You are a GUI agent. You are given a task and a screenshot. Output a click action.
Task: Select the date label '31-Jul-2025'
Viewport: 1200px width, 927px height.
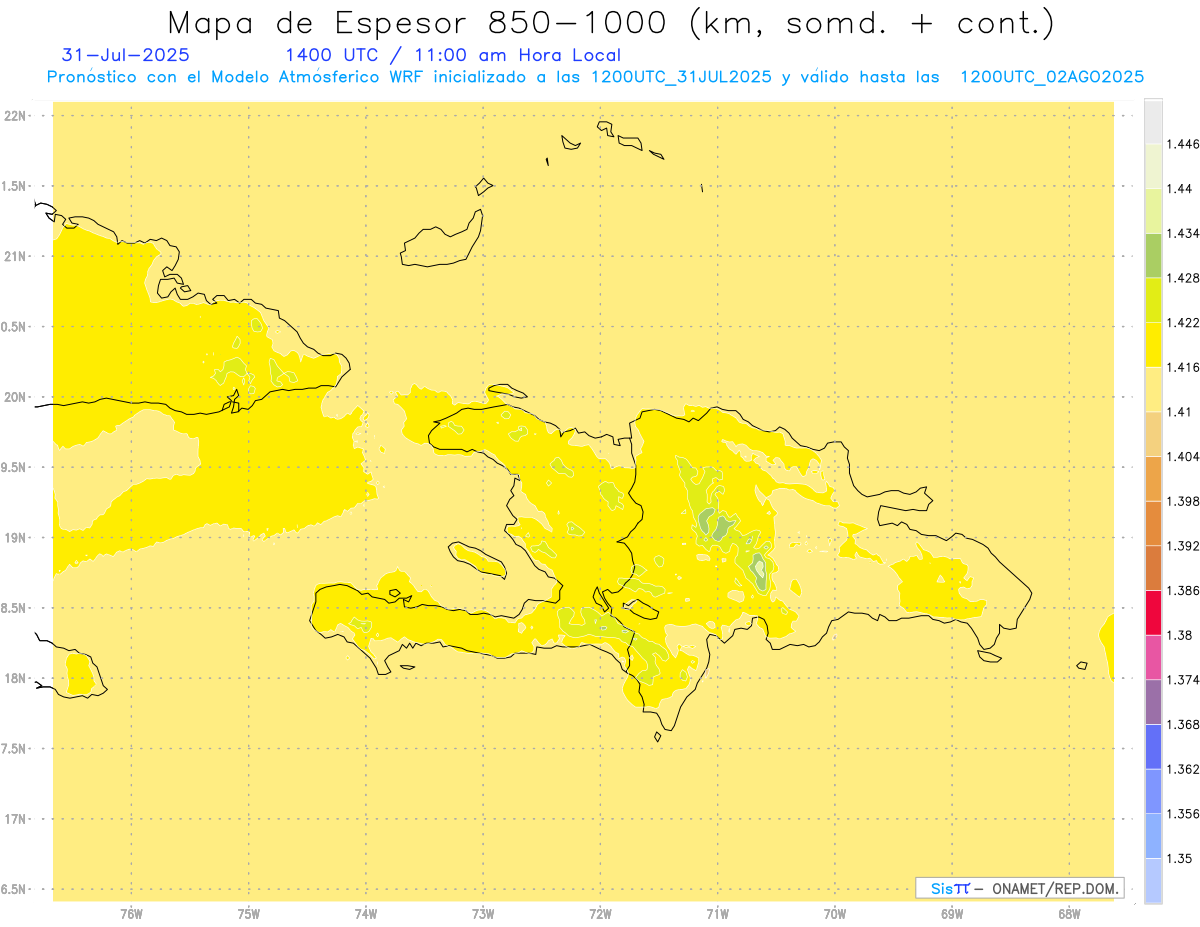(125, 55)
